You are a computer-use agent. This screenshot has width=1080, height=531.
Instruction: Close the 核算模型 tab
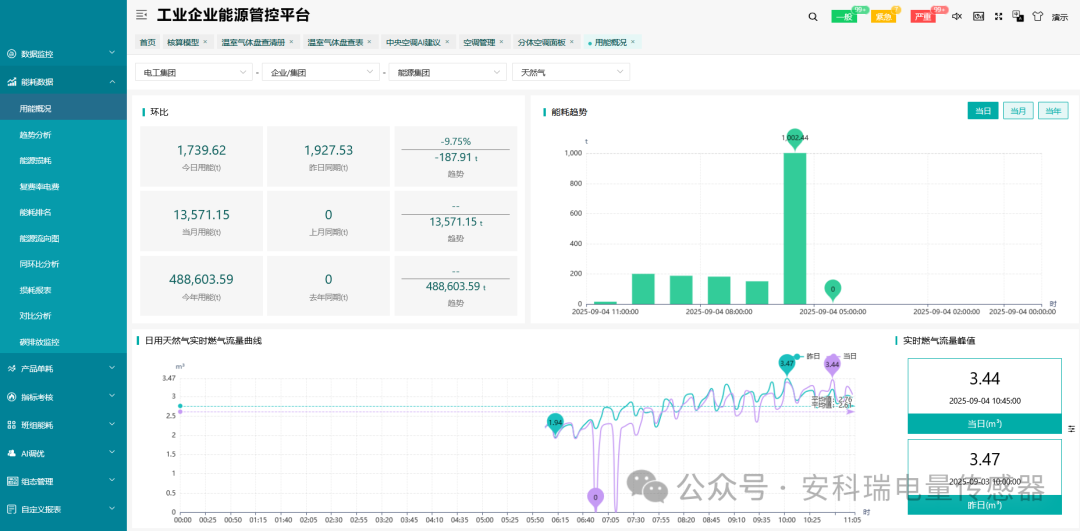tap(205, 42)
